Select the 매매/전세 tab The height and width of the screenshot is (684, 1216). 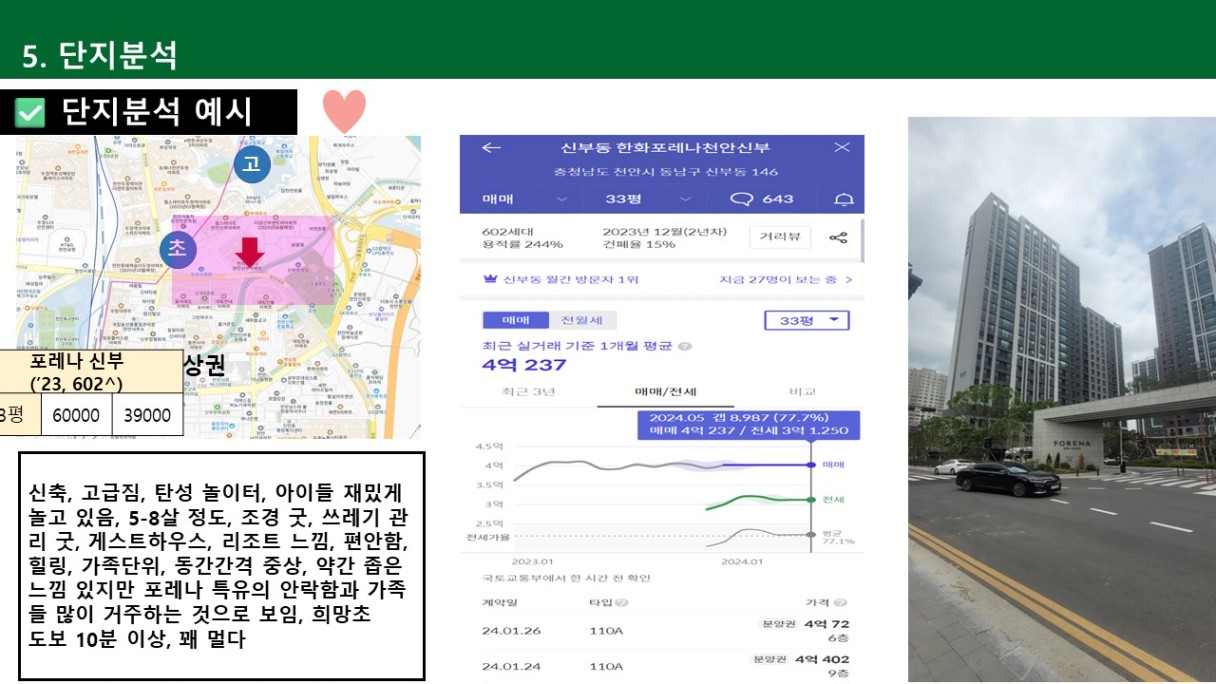pyautogui.click(x=665, y=392)
